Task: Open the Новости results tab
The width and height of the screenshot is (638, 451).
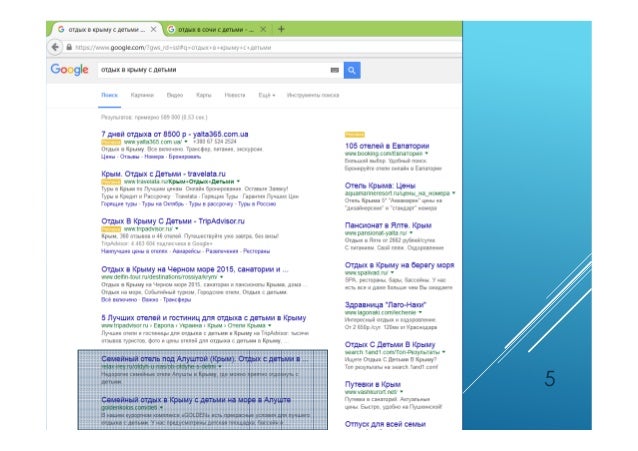Action: [x=235, y=95]
